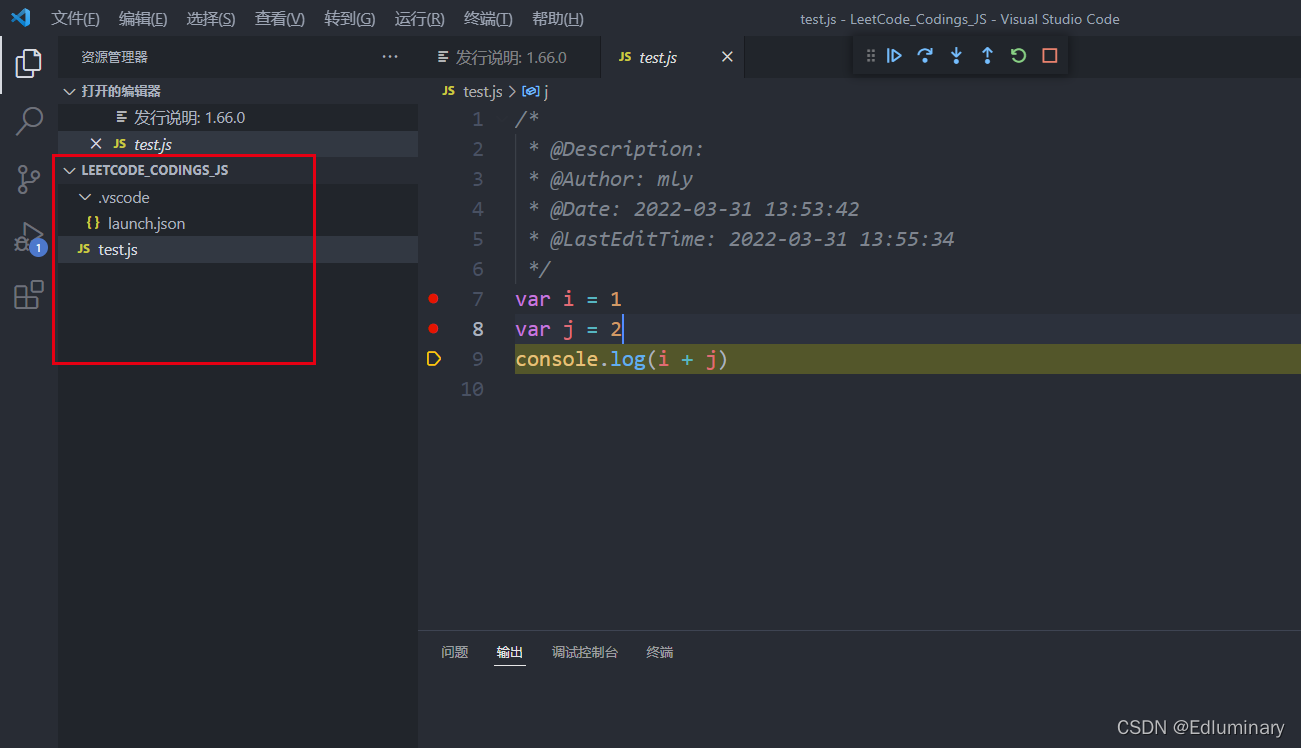This screenshot has height=748, width=1301.
Task: Click the JS icon next to test.js in tree
Action: pyautogui.click(x=83, y=249)
